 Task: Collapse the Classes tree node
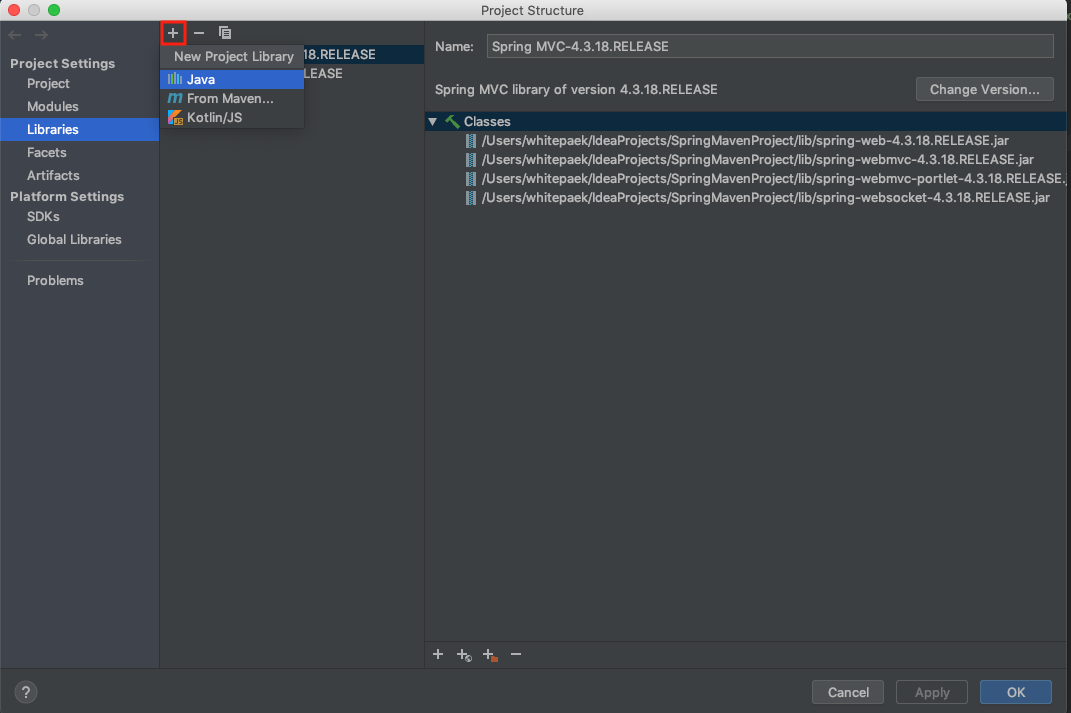(432, 122)
